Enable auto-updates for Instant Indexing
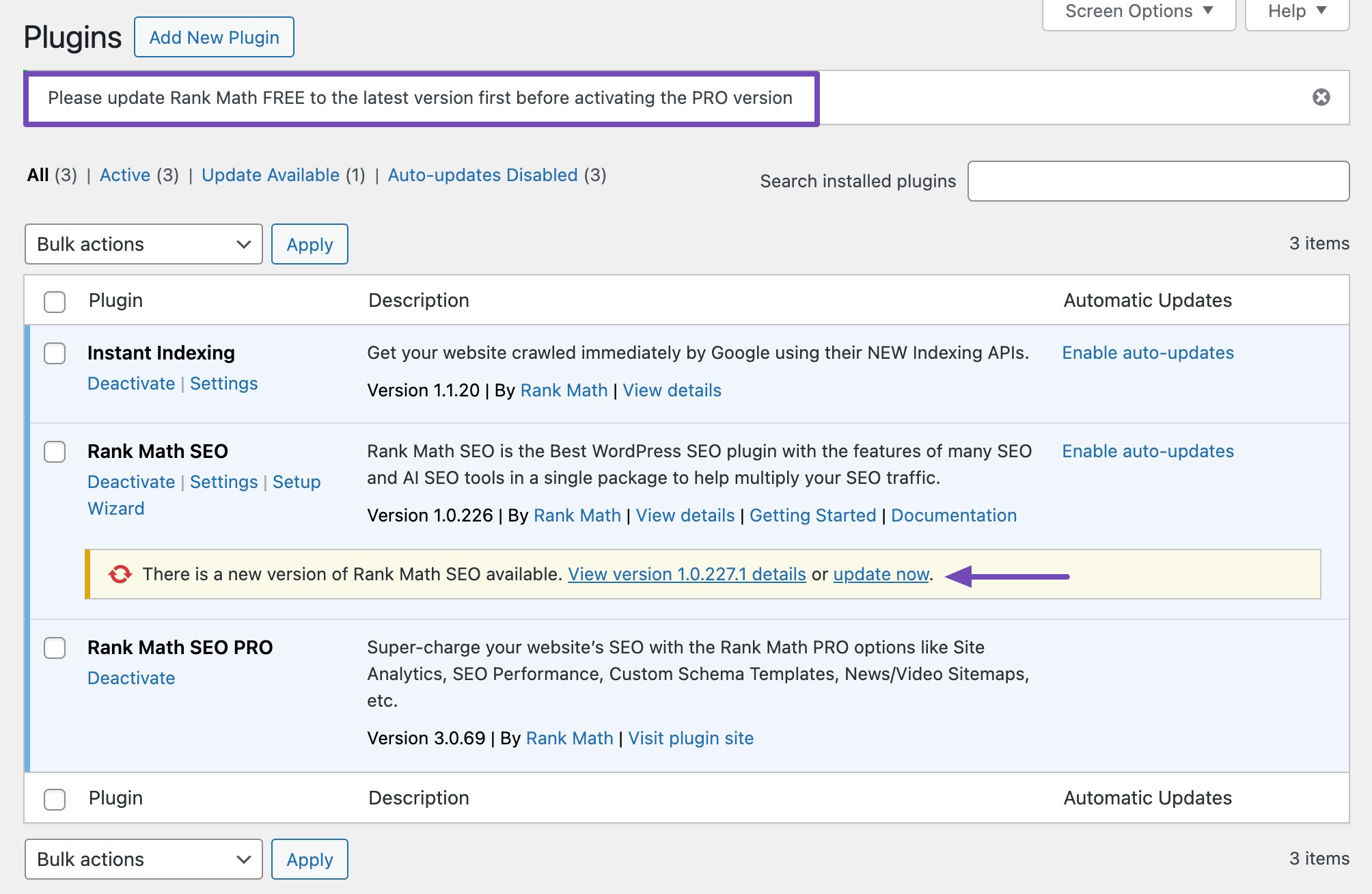The height and width of the screenshot is (894, 1372). click(x=1148, y=353)
